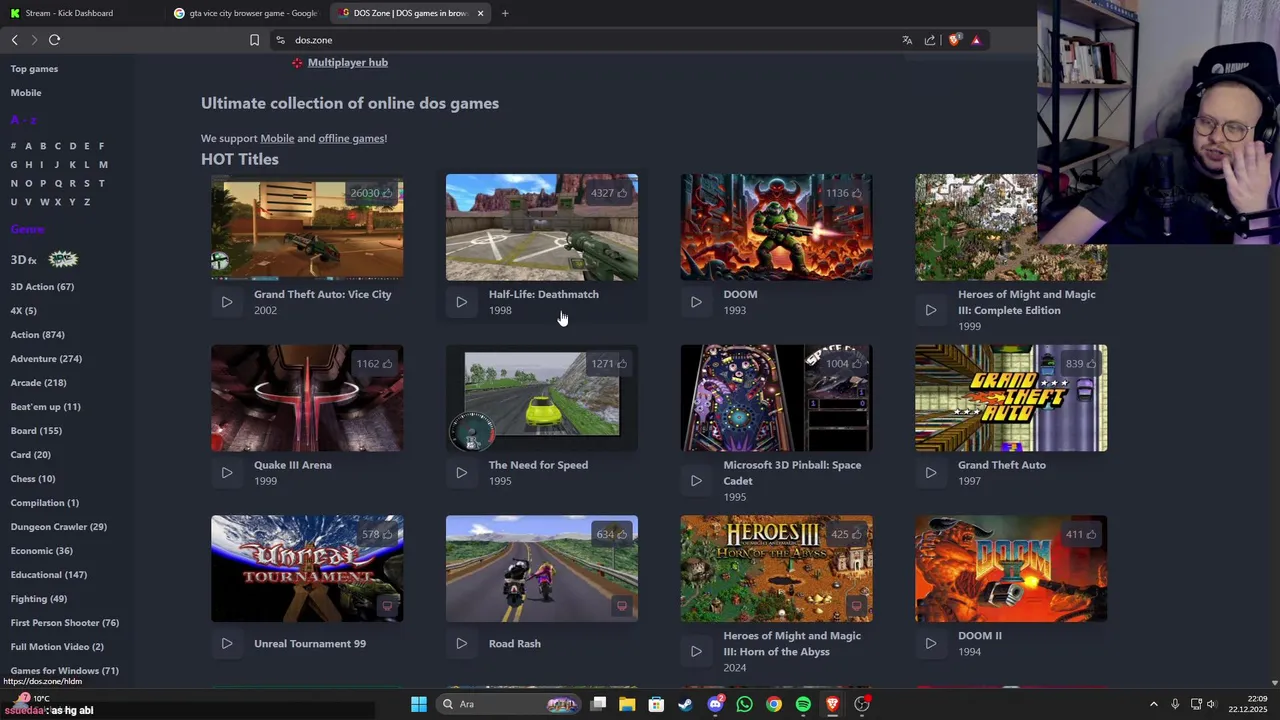Like Half-Life: Deathmatch 4327 thumbs-up
1280x720 pixels.
609,193
